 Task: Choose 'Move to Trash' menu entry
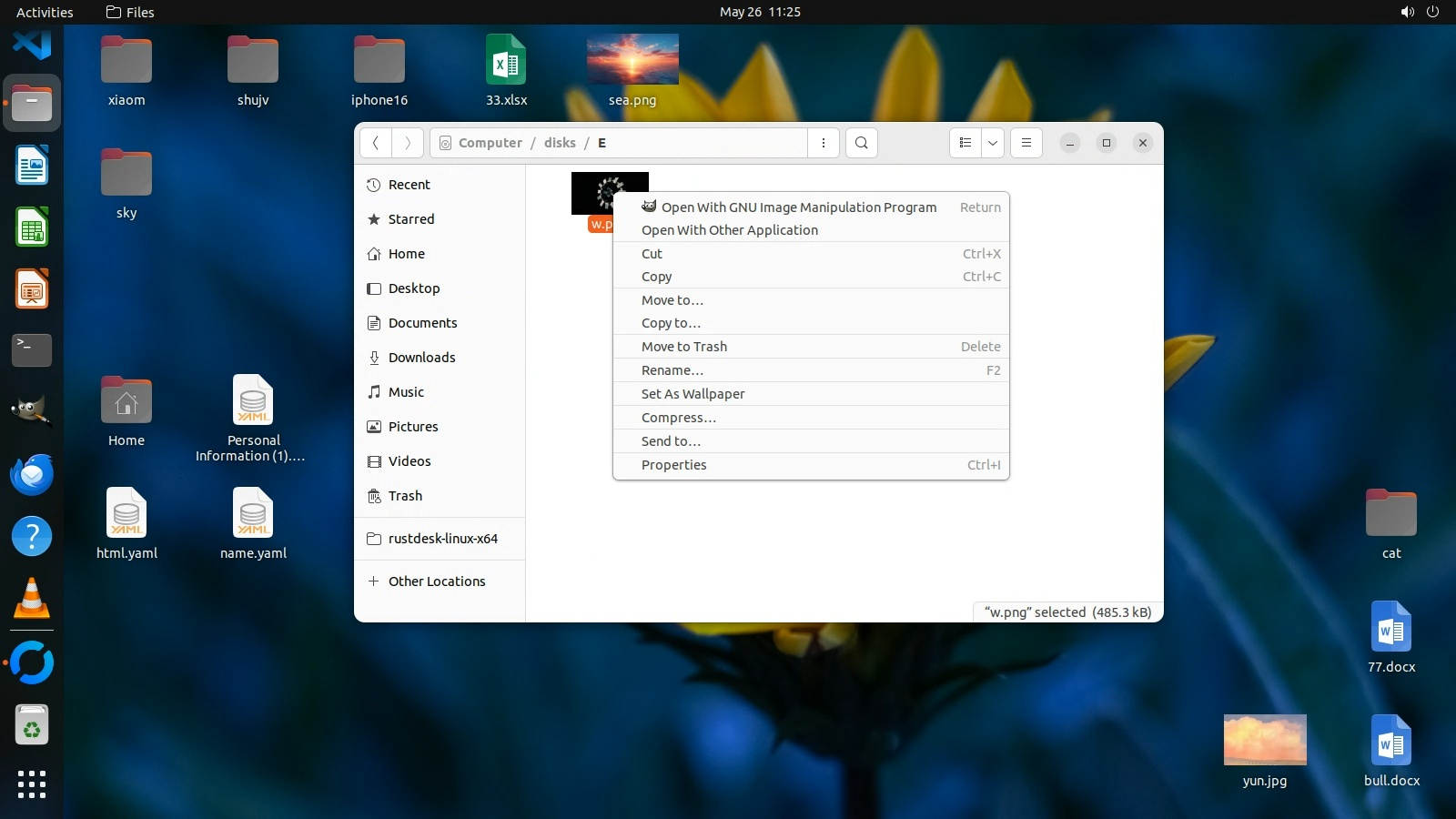pyautogui.click(x=683, y=347)
